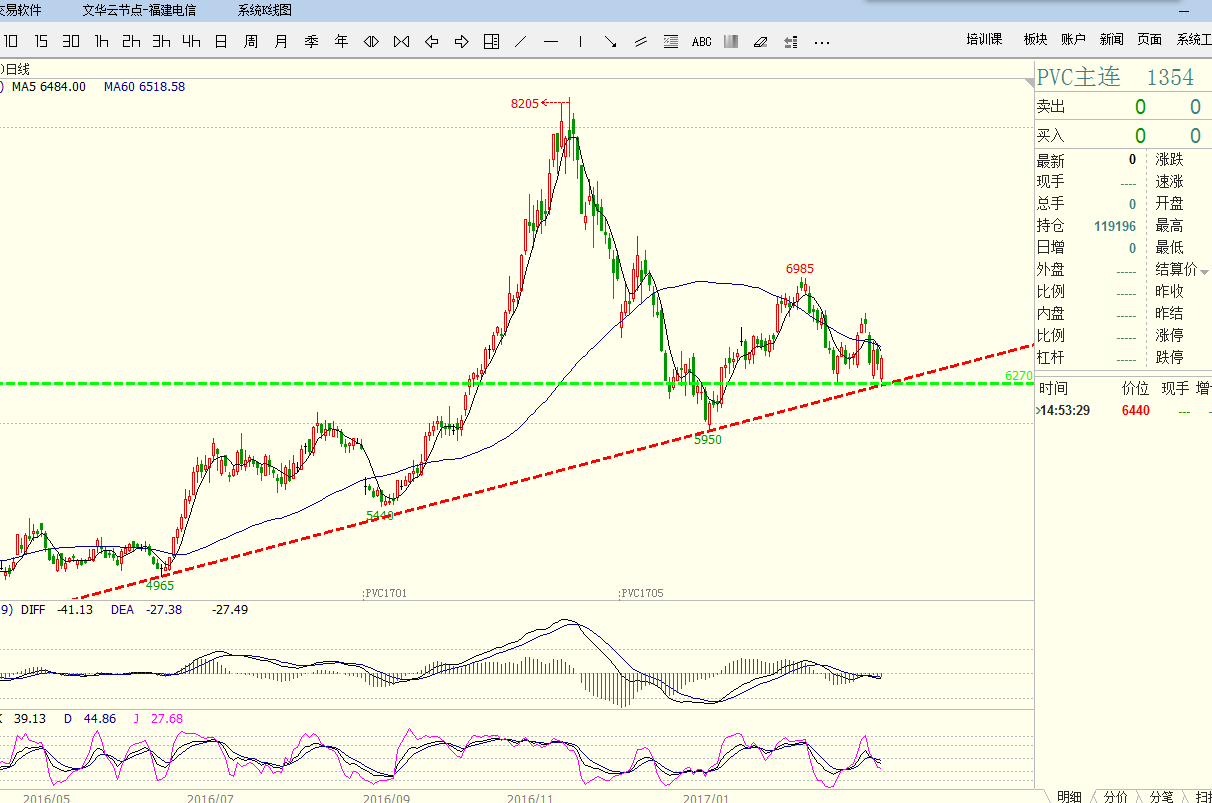This screenshot has width=1212, height=803.
Task: Open the 培训课 menu
Action: point(984,40)
